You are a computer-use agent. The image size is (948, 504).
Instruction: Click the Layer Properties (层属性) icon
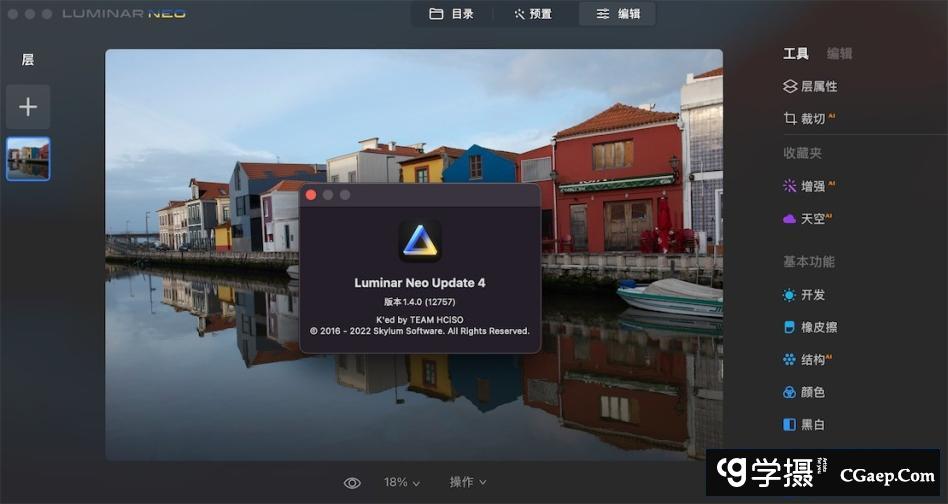(790, 87)
